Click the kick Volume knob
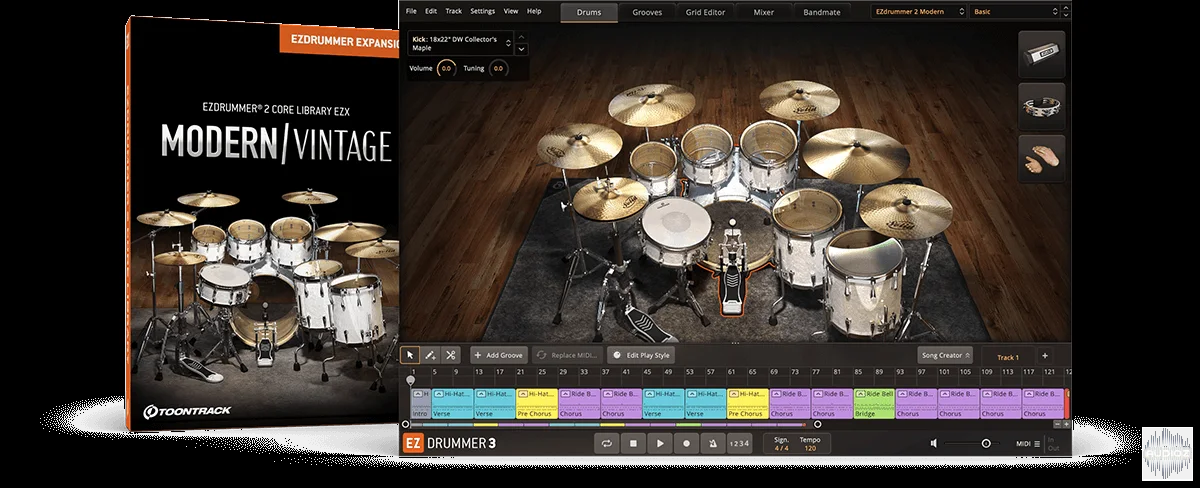The image size is (1200, 488). 446,69
